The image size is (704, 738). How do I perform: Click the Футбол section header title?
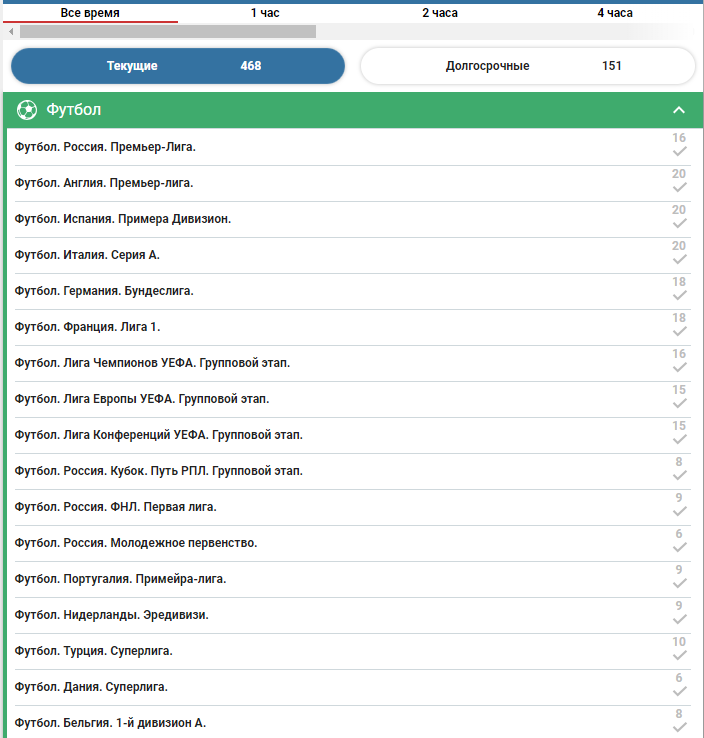[x=73, y=110]
